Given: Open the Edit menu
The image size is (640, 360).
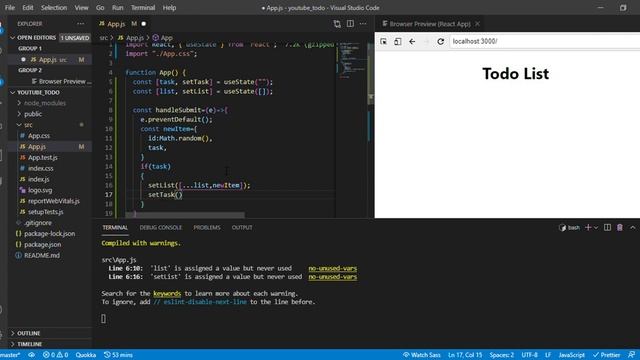Looking at the screenshot, I should click(x=28, y=8).
